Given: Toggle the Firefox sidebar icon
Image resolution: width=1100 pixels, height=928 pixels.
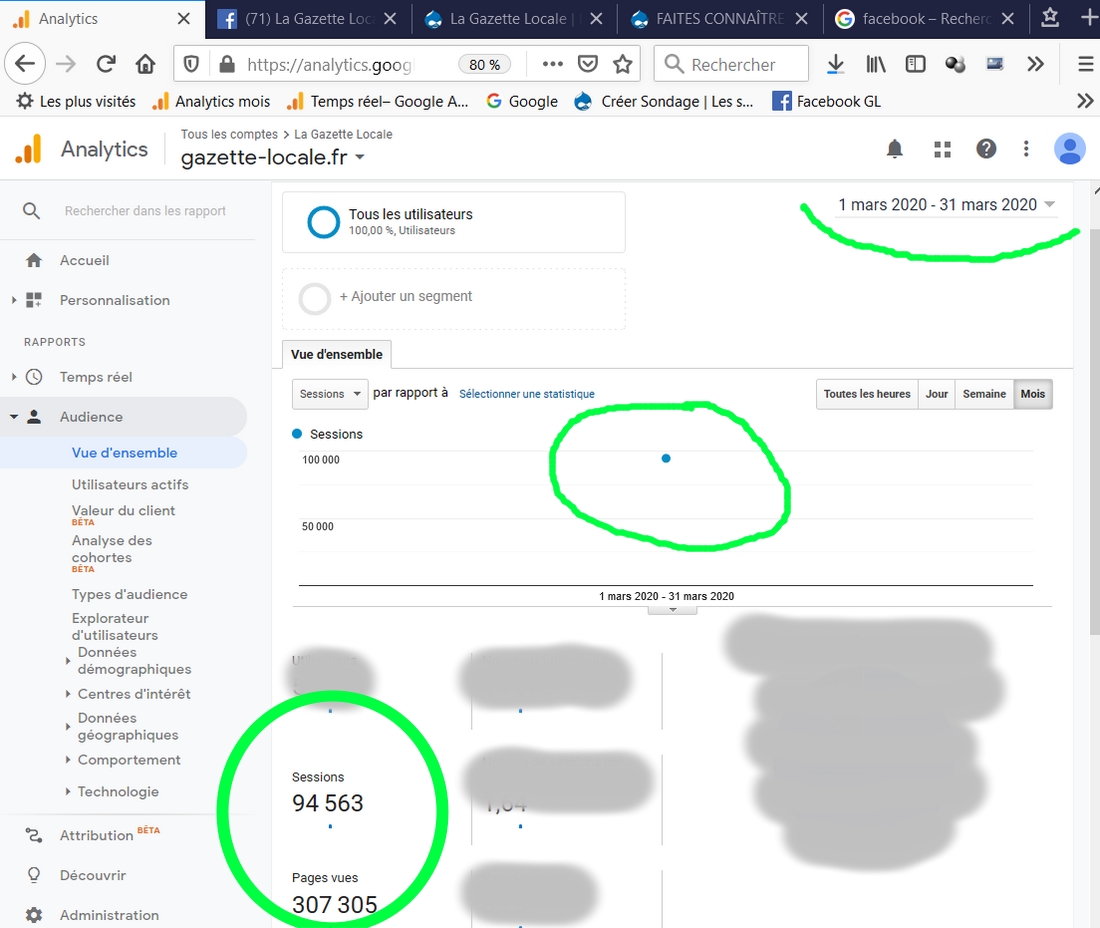Looking at the screenshot, I should coord(915,65).
